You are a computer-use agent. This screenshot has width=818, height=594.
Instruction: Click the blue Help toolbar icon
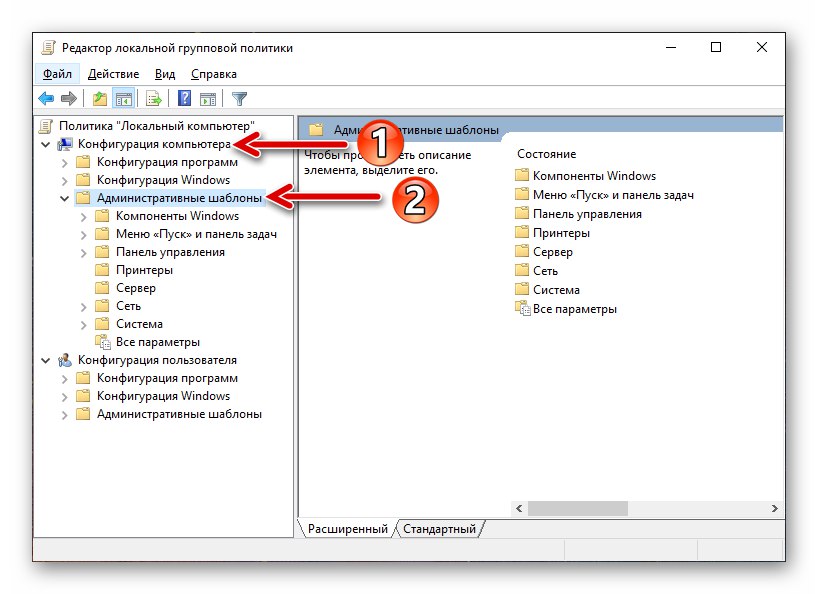[184, 98]
